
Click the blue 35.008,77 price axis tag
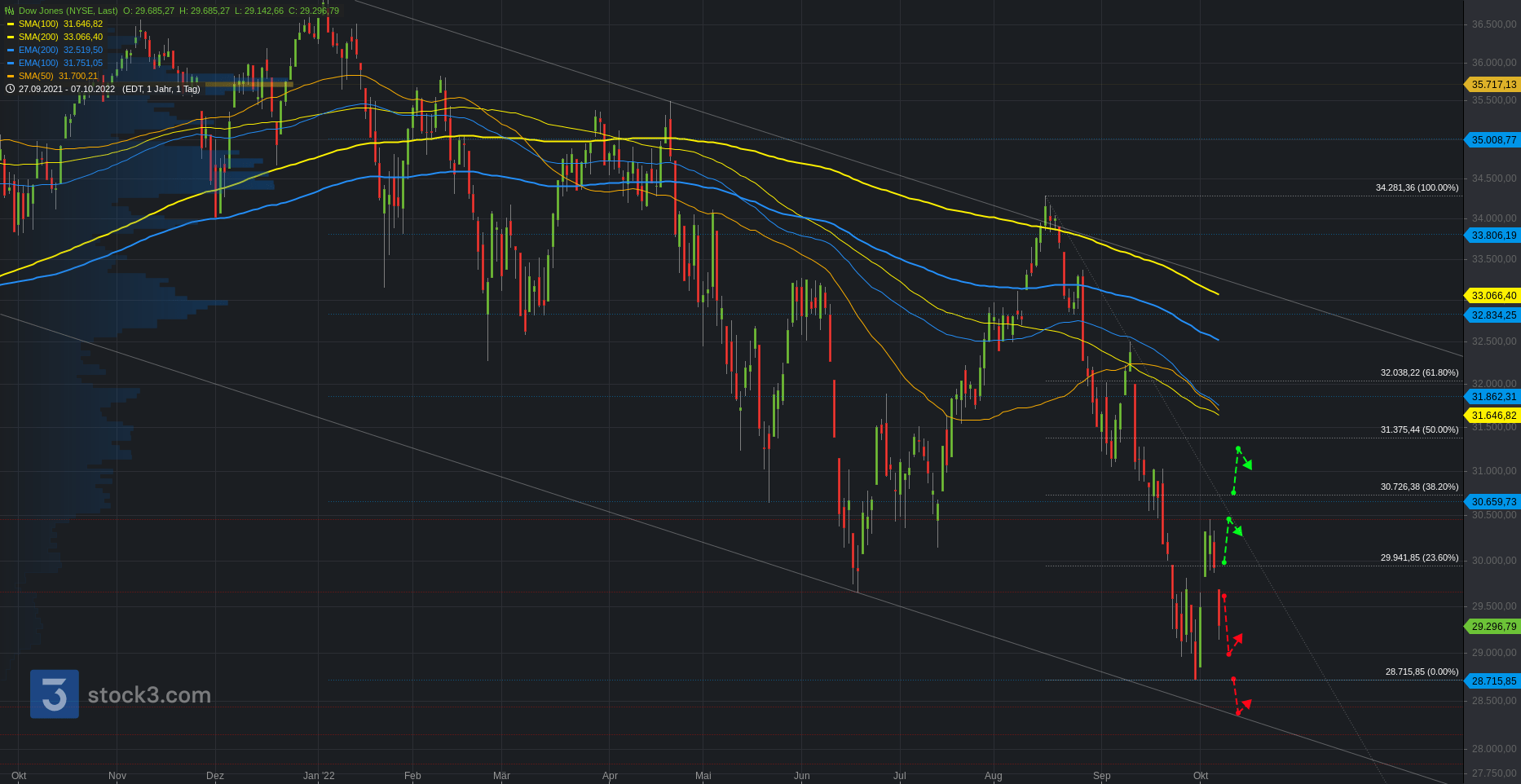pyautogui.click(x=1492, y=140)
